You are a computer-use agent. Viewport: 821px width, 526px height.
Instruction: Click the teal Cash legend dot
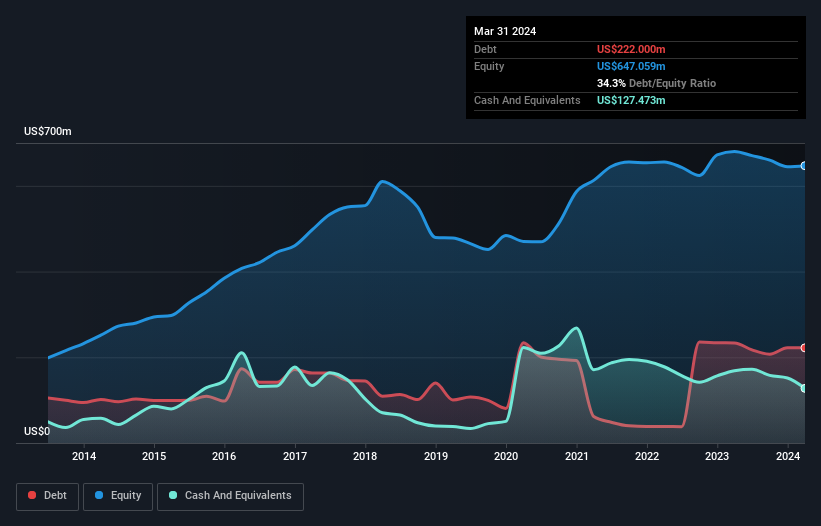pyautogui.click(x=173, y=495)
